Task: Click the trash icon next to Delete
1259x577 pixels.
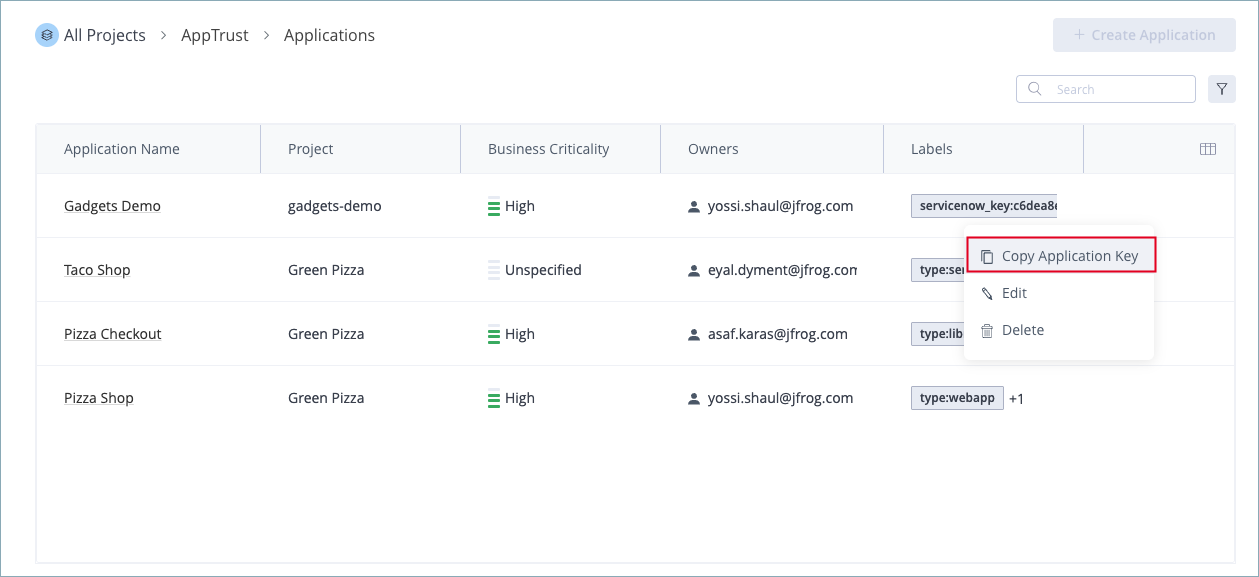Action: coord(986,329)
